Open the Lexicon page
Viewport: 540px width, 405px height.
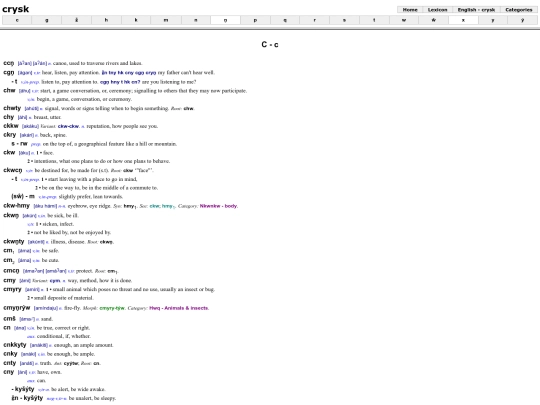[437, 10]
